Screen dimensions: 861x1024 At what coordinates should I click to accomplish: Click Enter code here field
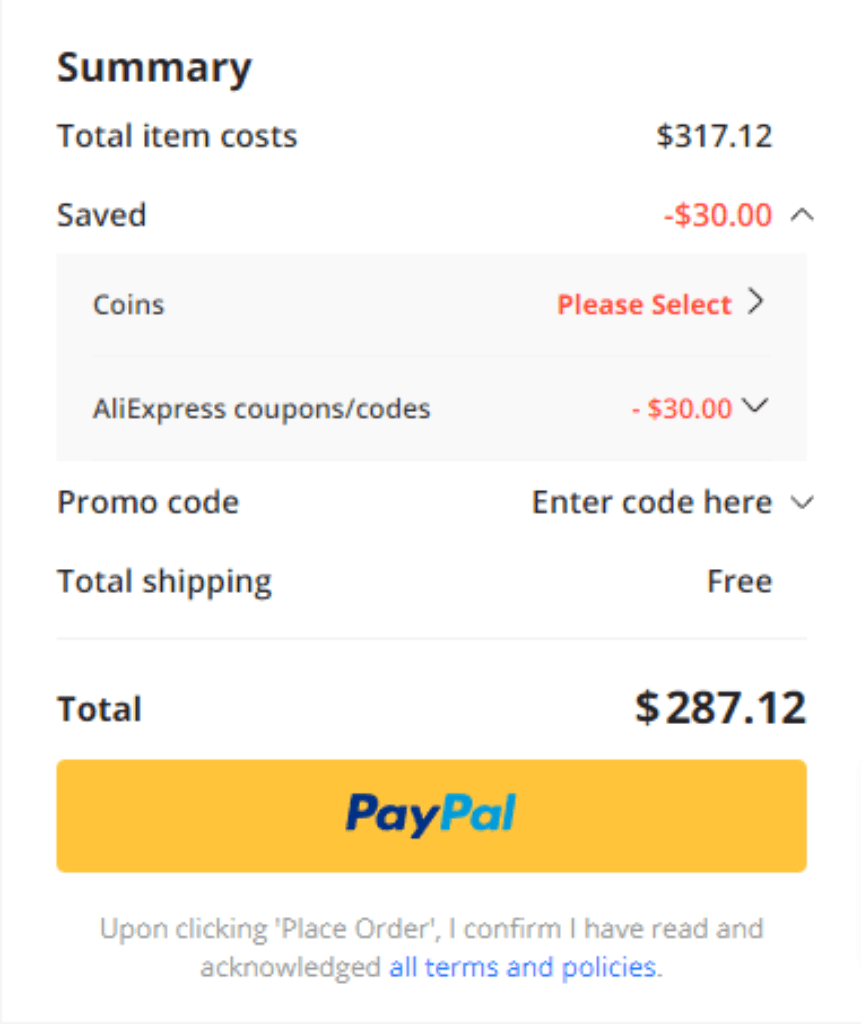coord(652,502)
